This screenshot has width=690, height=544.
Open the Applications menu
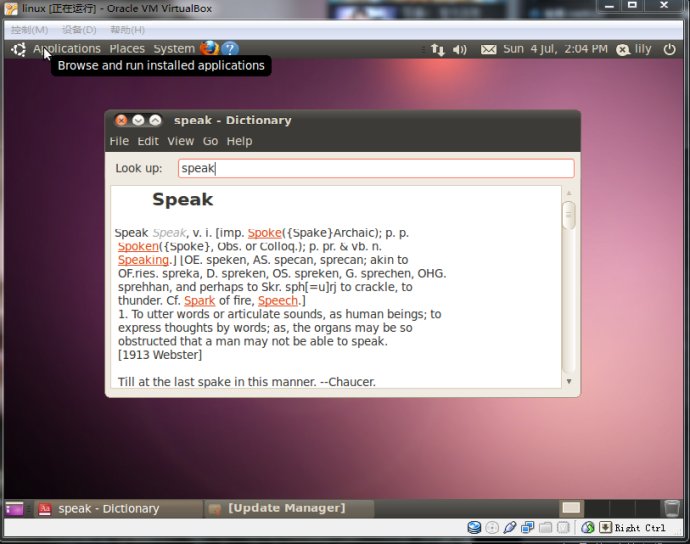point(67,48)
